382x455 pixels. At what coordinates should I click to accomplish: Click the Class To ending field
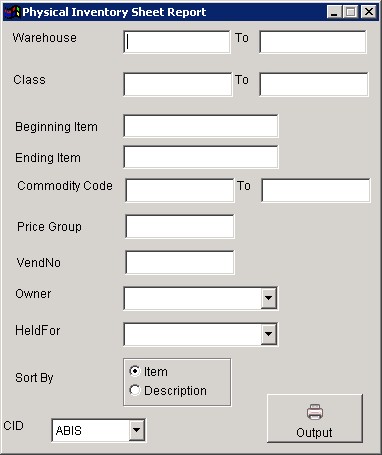pos(314,84)
